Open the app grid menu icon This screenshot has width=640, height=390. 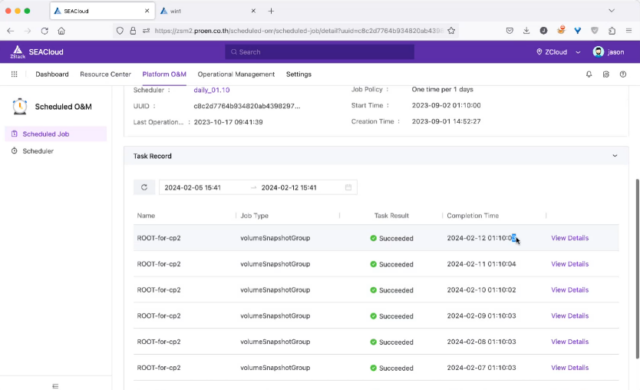coord(14,74)
